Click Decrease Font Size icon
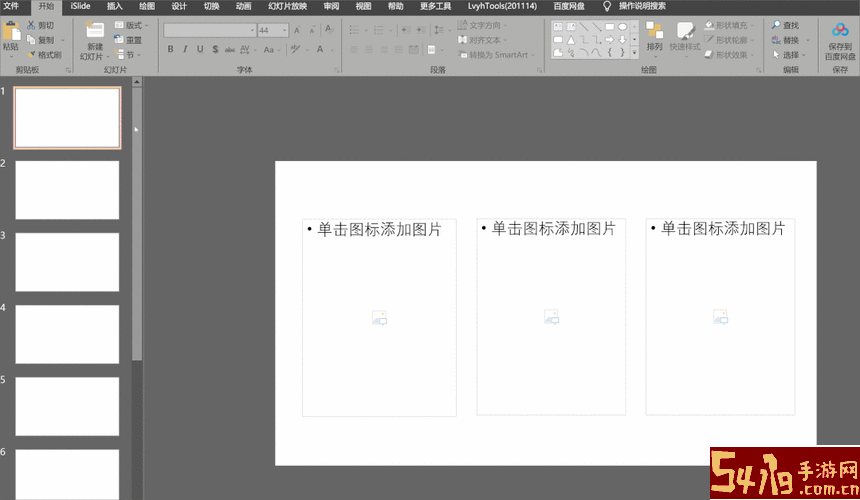 [312, 30]
